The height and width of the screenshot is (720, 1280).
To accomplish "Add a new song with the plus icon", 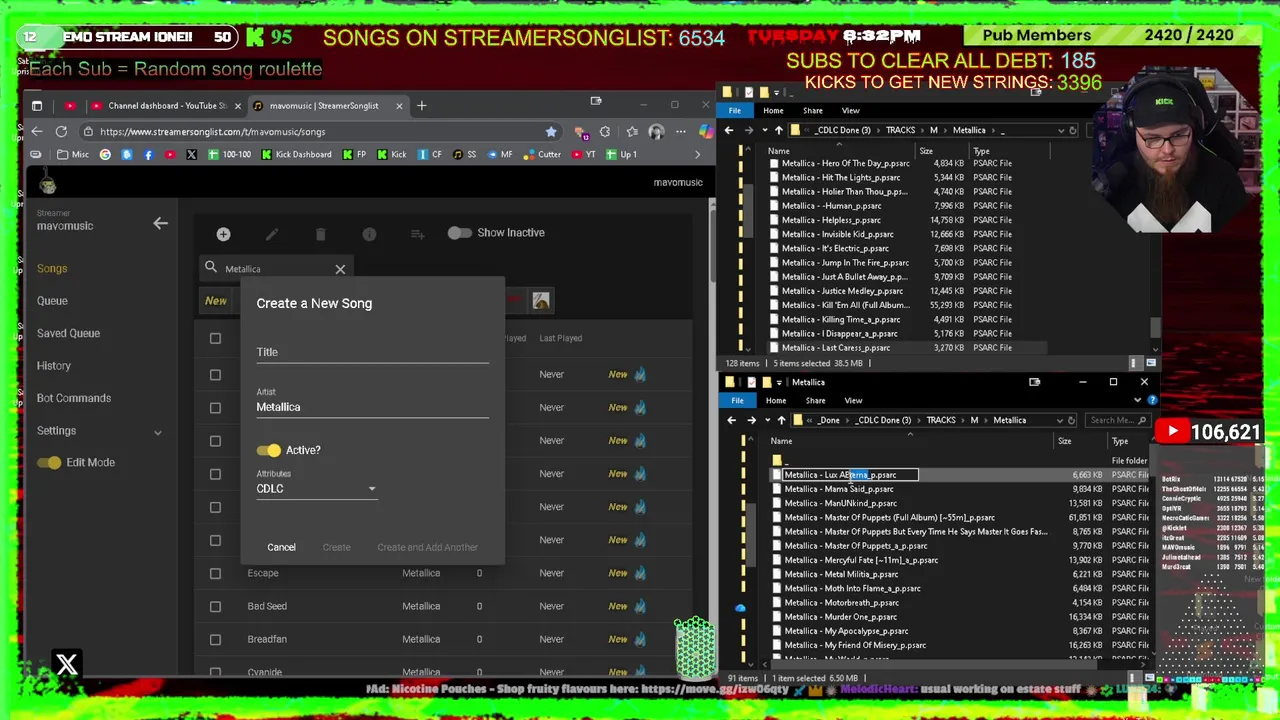I will coord(223,234).
